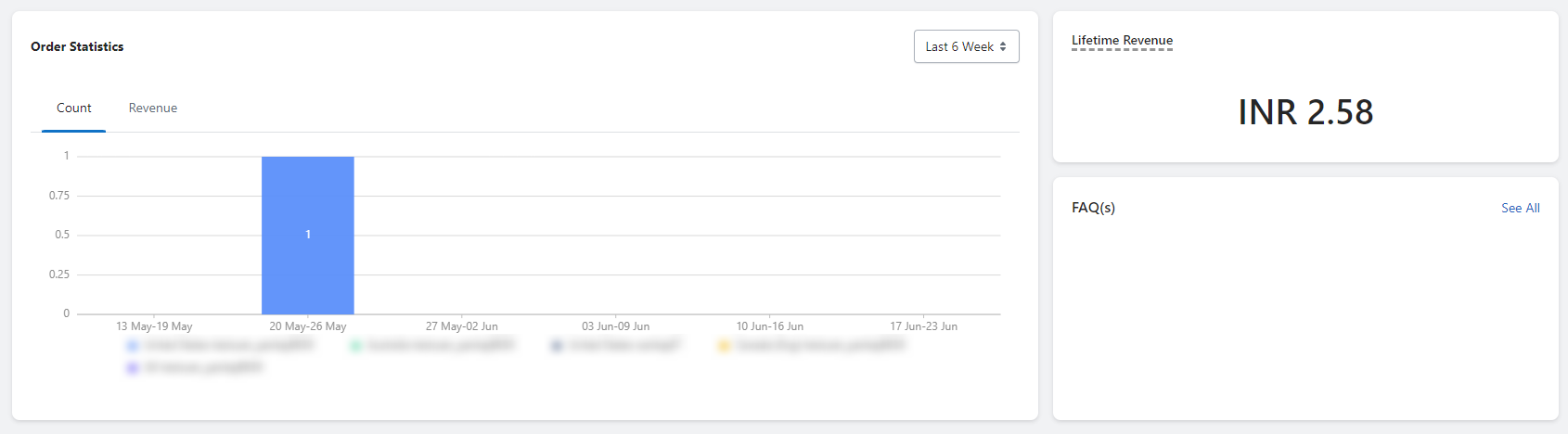Click the 10 Jun-16 Jun axis label
Screen dimensions: 1568x434
(x=769, y=326)
